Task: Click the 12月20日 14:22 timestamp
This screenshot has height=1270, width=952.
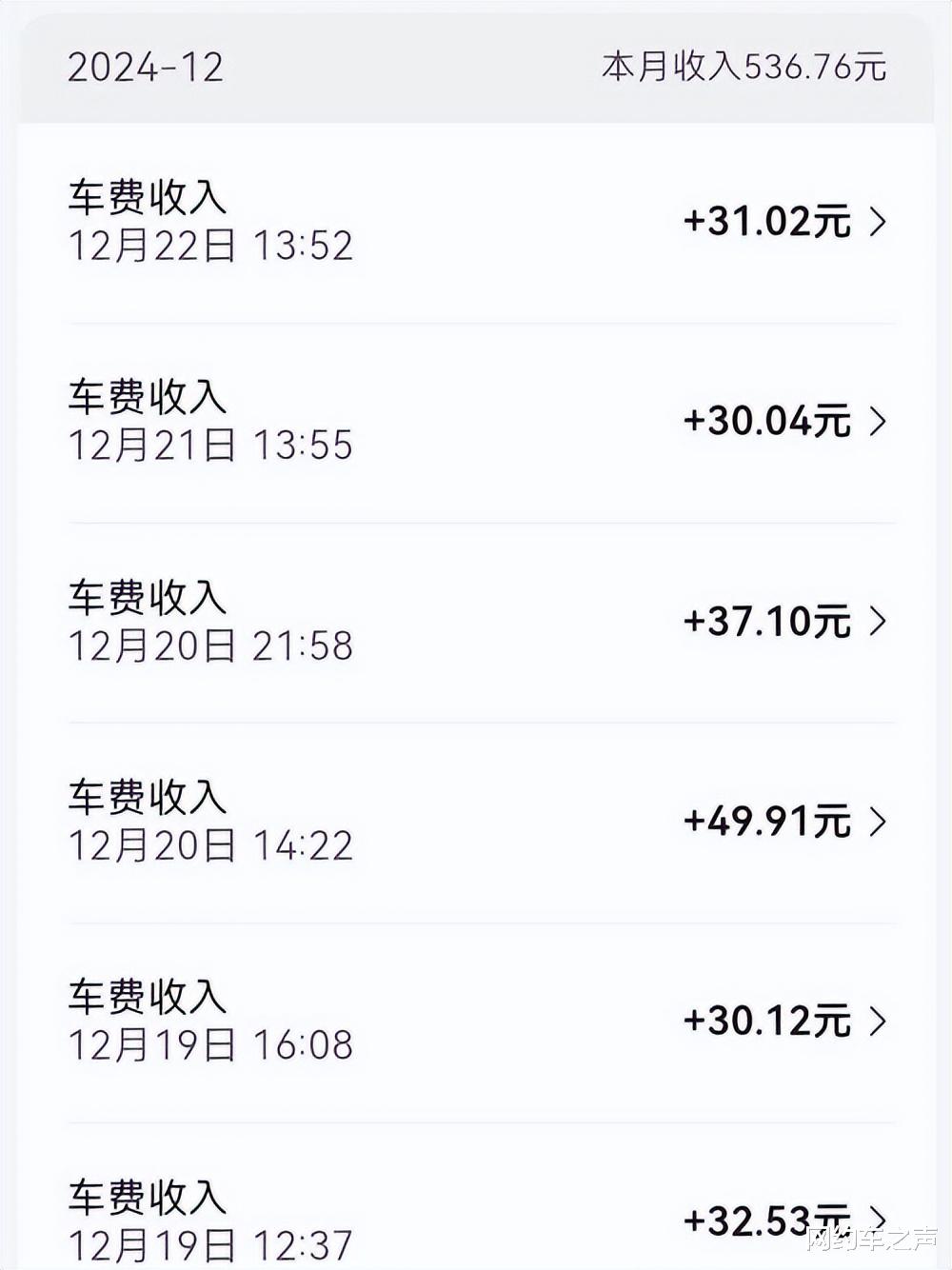Action: pos(209,845)
